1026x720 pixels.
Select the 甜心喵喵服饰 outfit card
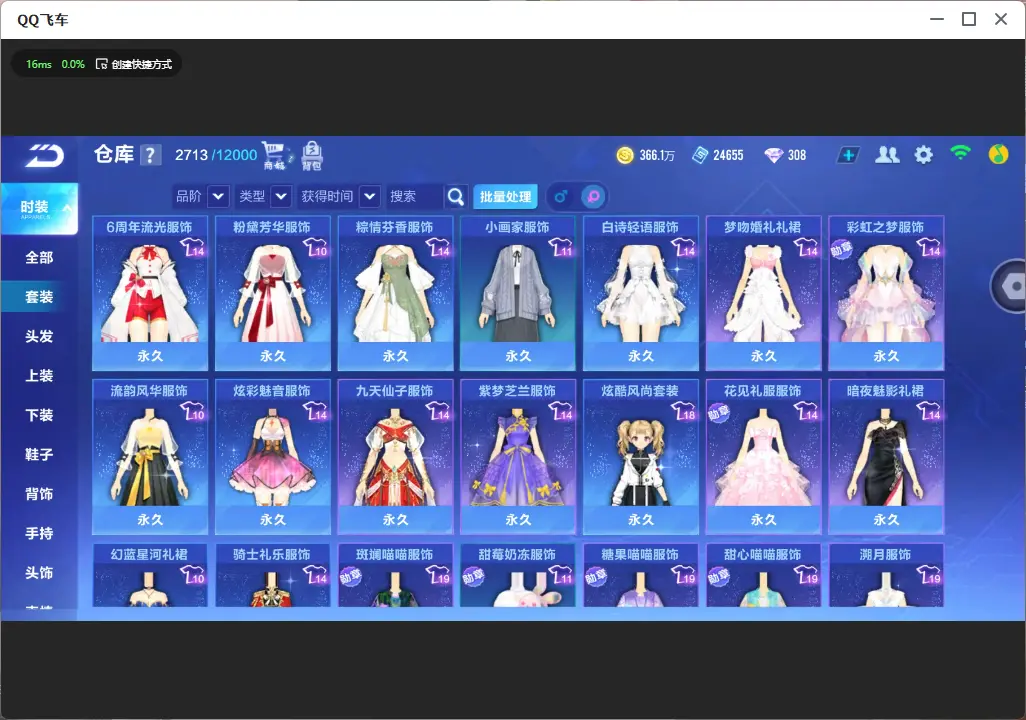coord(764,575)
